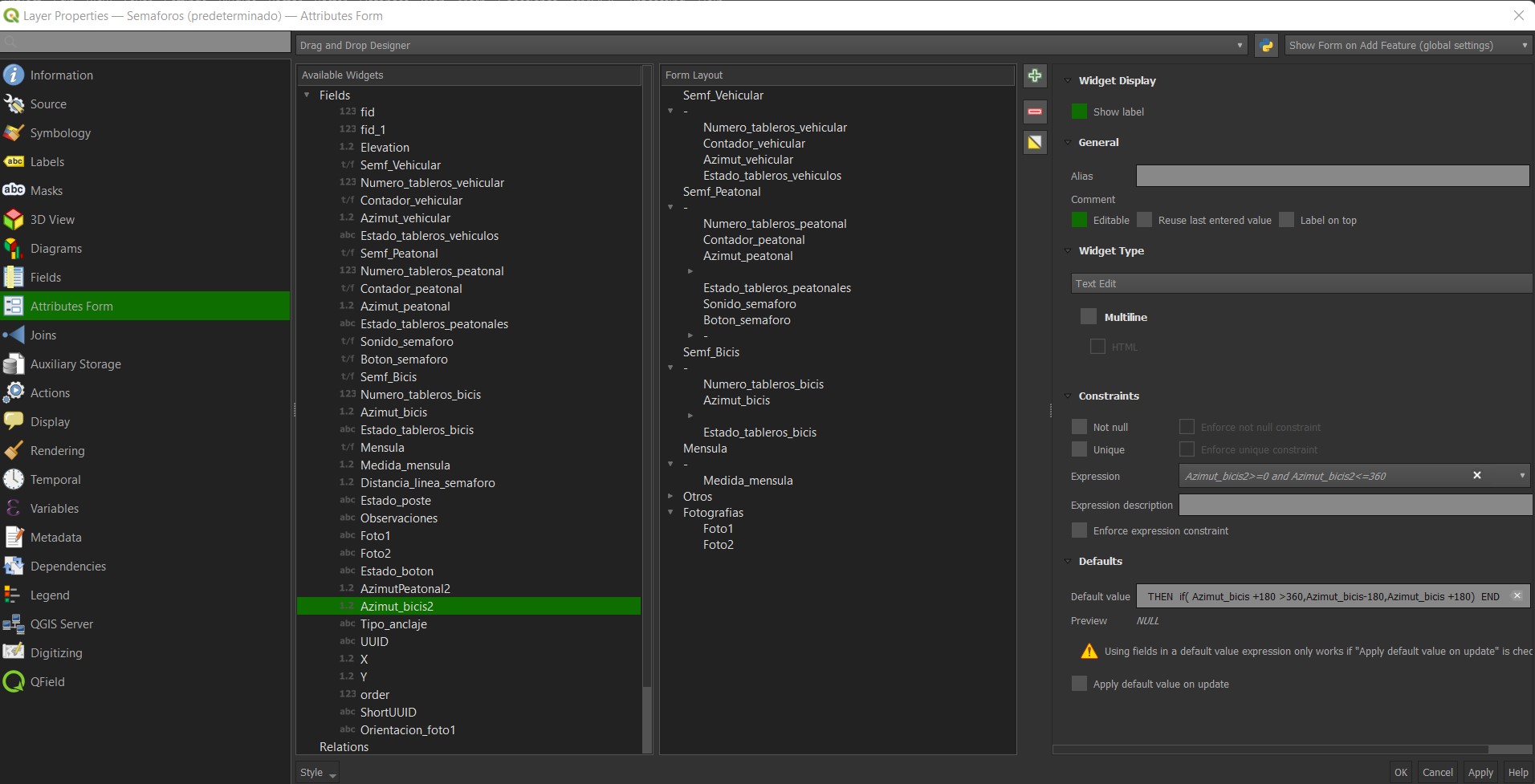Open the Python form code button
The height and width of the screenshot is (784, 1535).
pyautogui.click(x=1266, y=46)
